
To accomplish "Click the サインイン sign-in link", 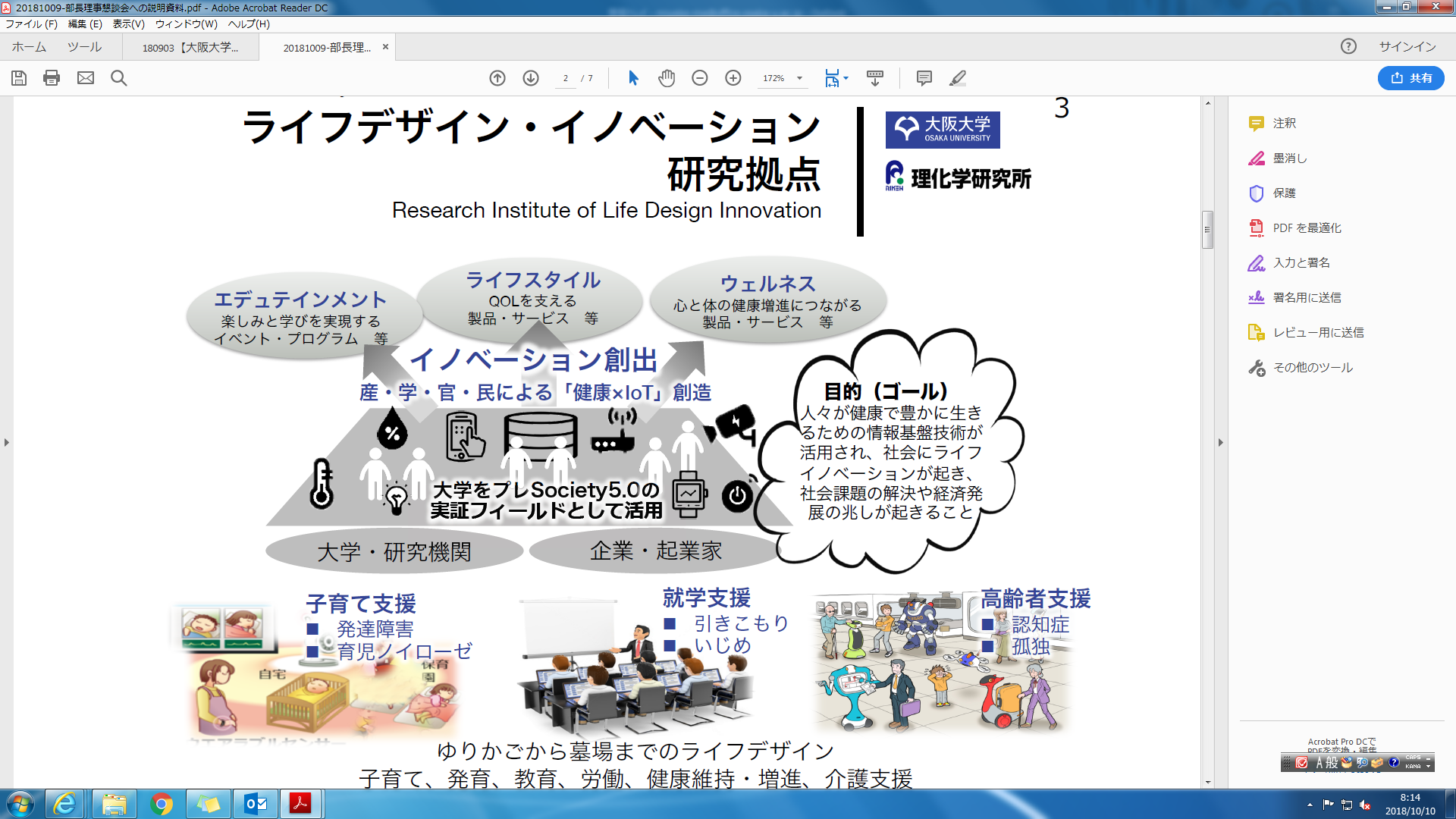I will (x=1407, y=46).
